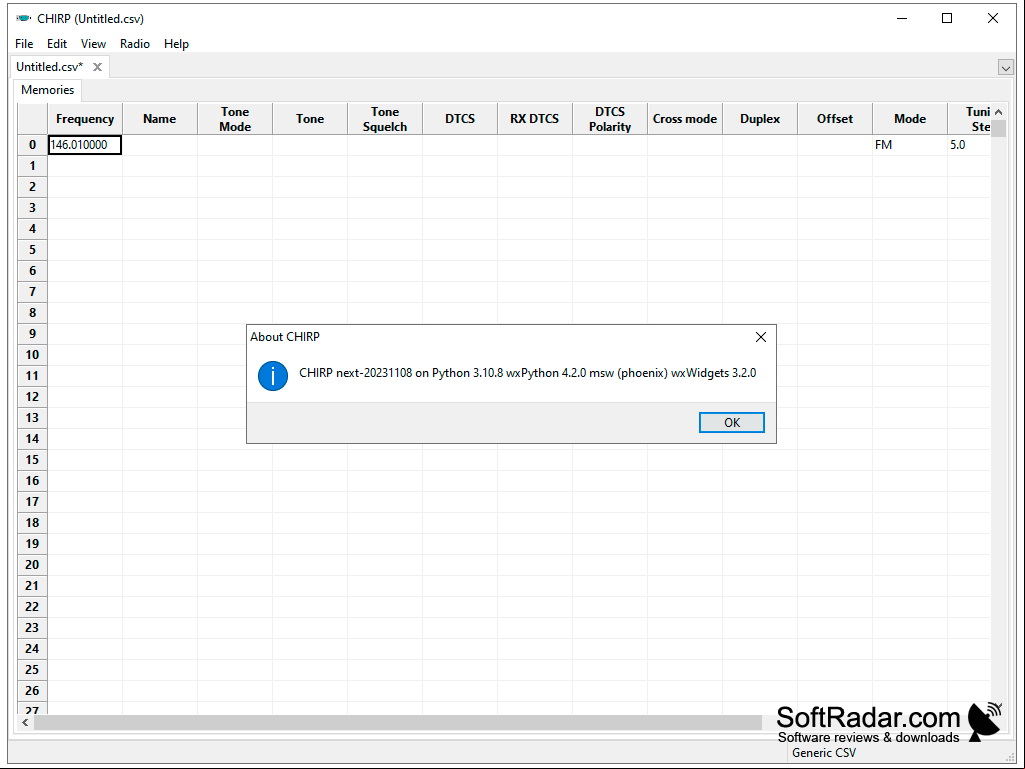The image size is (1025, 769).
Task: Select row header 1
Action: point(33,166)
